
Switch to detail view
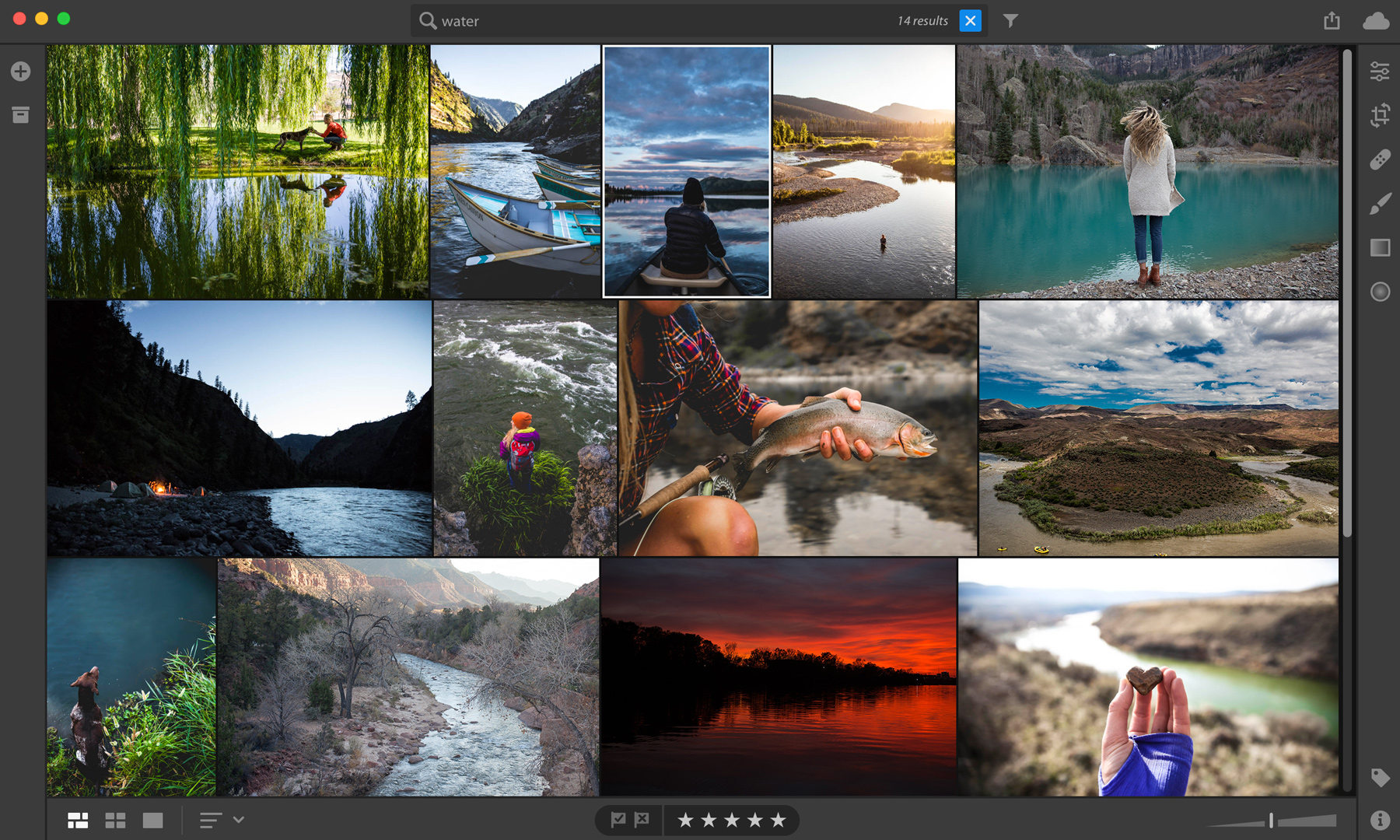click(x=152, y=820)
